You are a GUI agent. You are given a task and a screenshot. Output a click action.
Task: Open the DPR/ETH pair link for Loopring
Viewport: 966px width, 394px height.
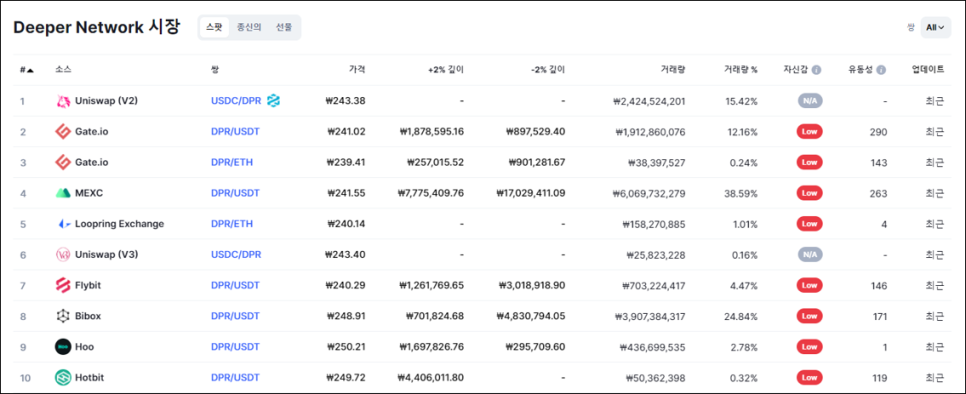[x=232, y=224]
